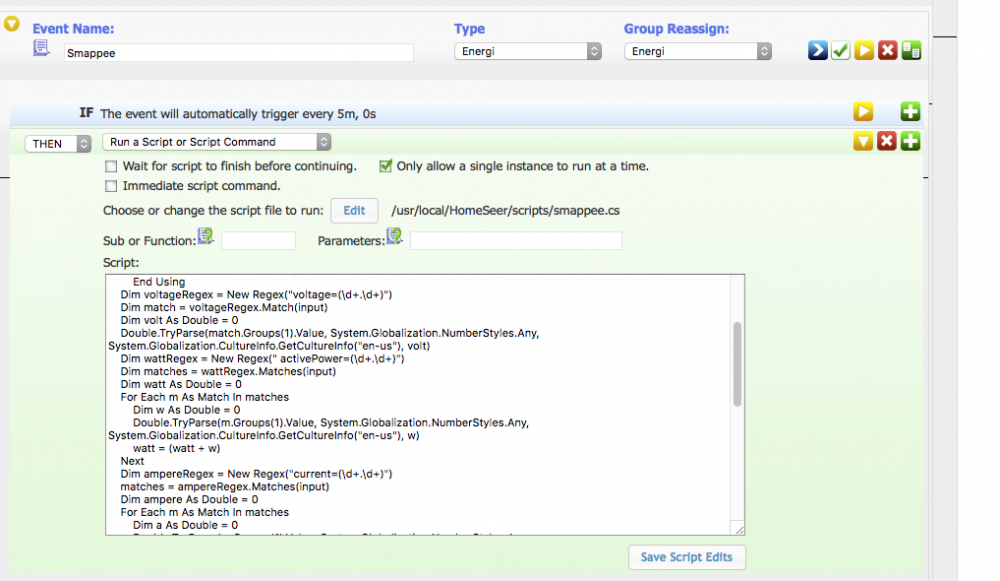Image resolution: width=1000 pixels, height=581 pixels.
Task: Add new action with green plus on THEN row
Action: 910,142
